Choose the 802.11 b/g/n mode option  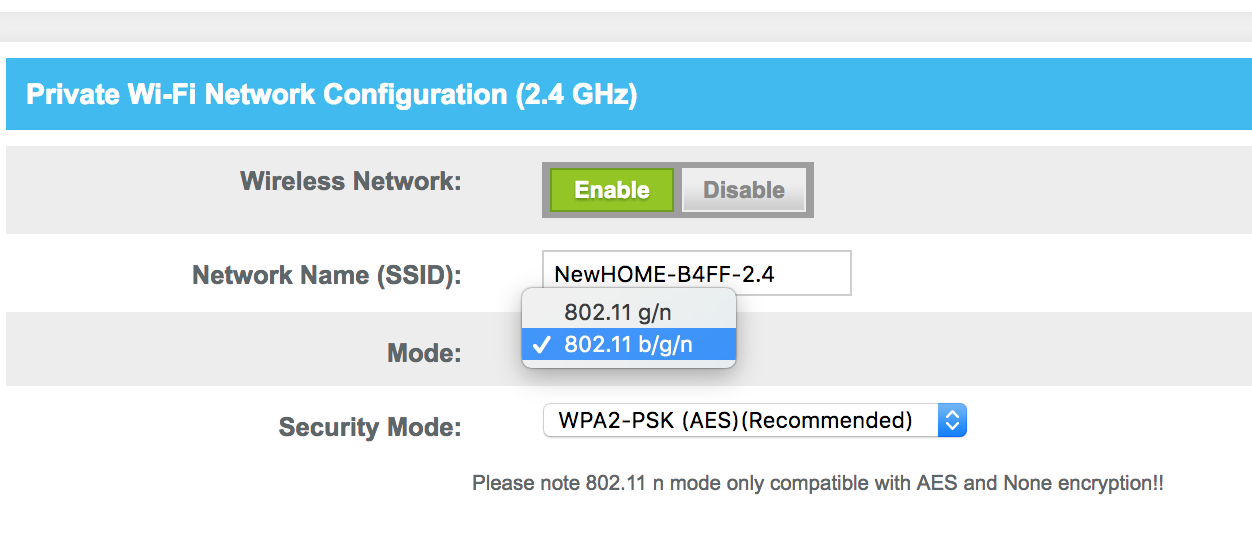[629, 345]
